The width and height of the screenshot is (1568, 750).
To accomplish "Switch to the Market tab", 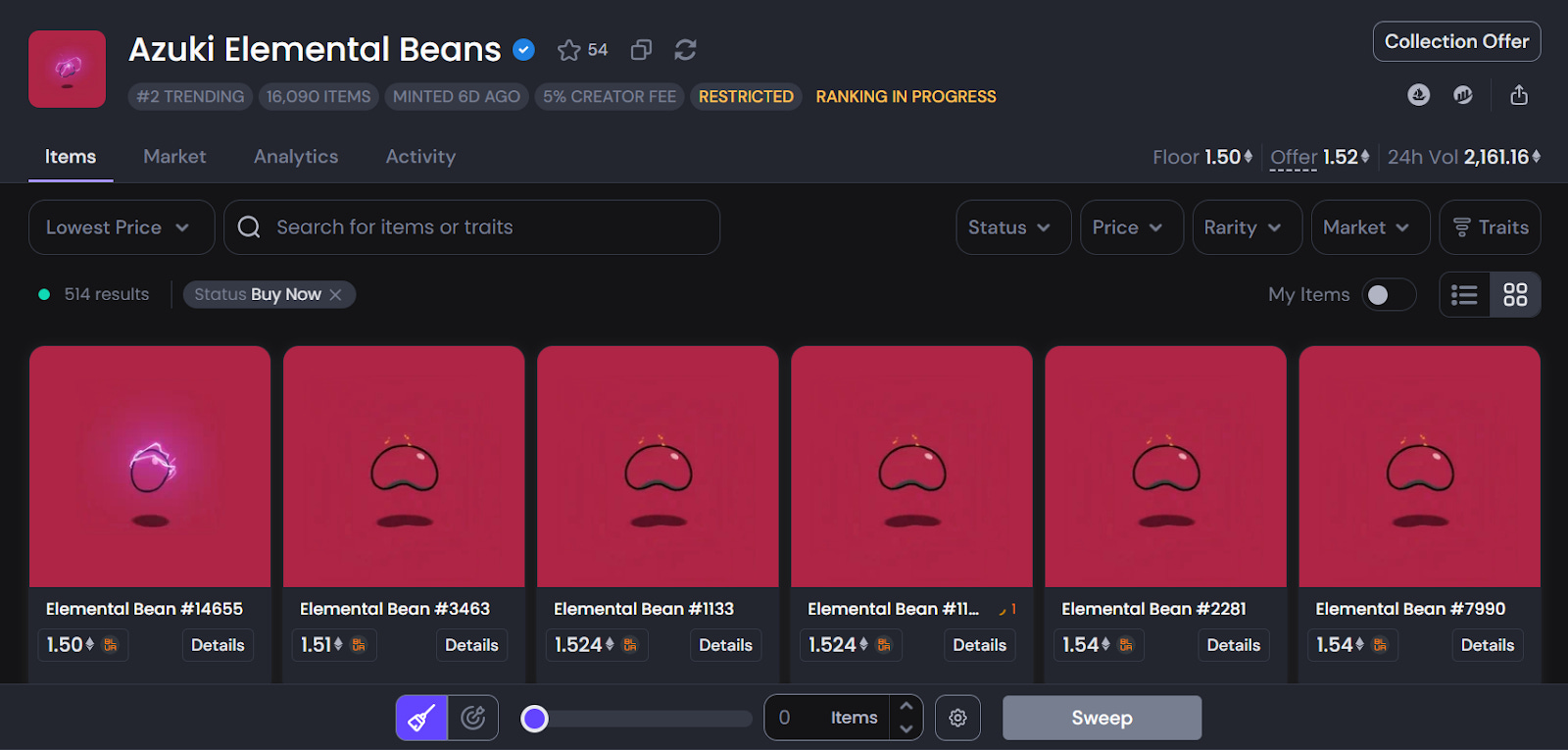I will point(174,157).
